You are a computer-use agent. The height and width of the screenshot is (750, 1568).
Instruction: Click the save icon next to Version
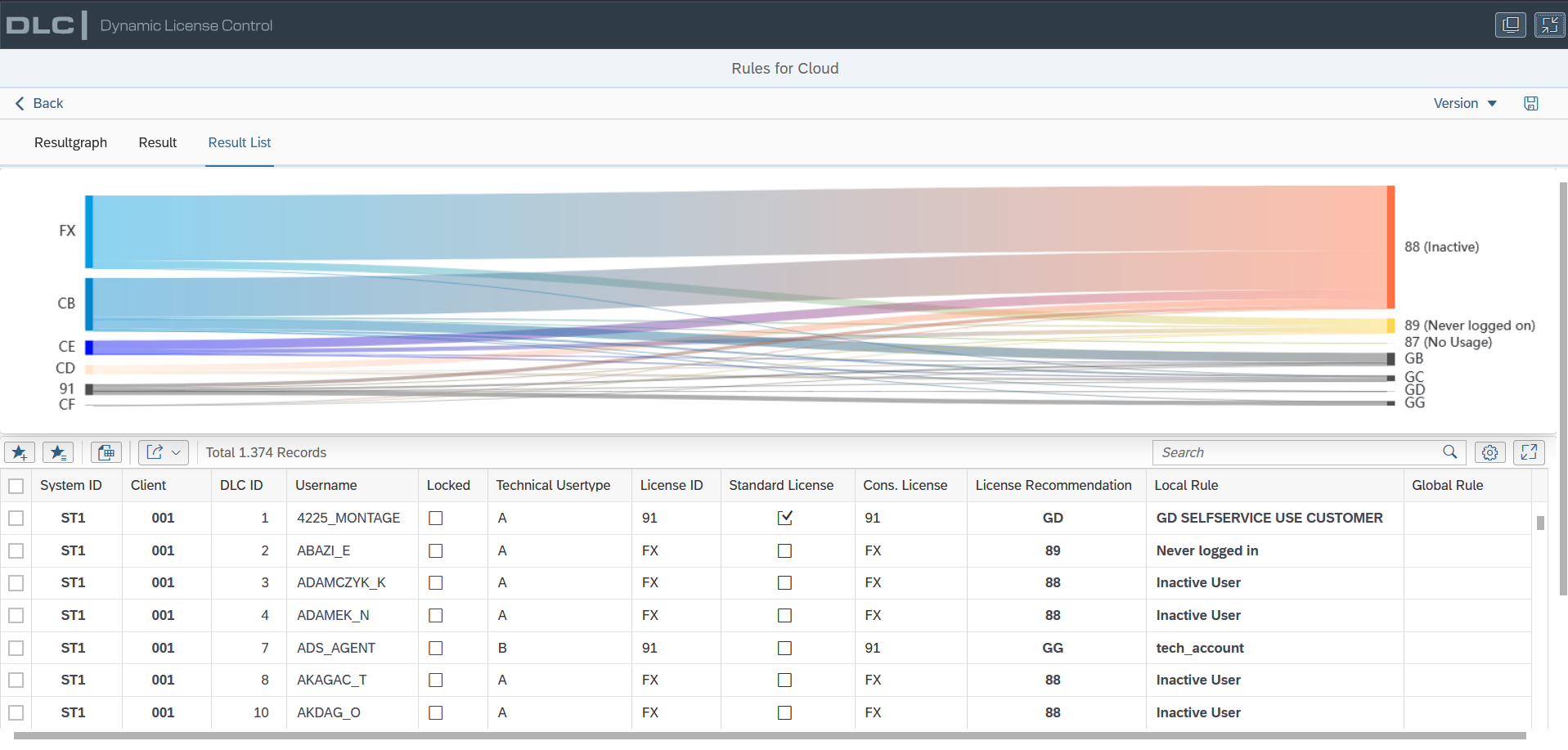point(1531,103)
